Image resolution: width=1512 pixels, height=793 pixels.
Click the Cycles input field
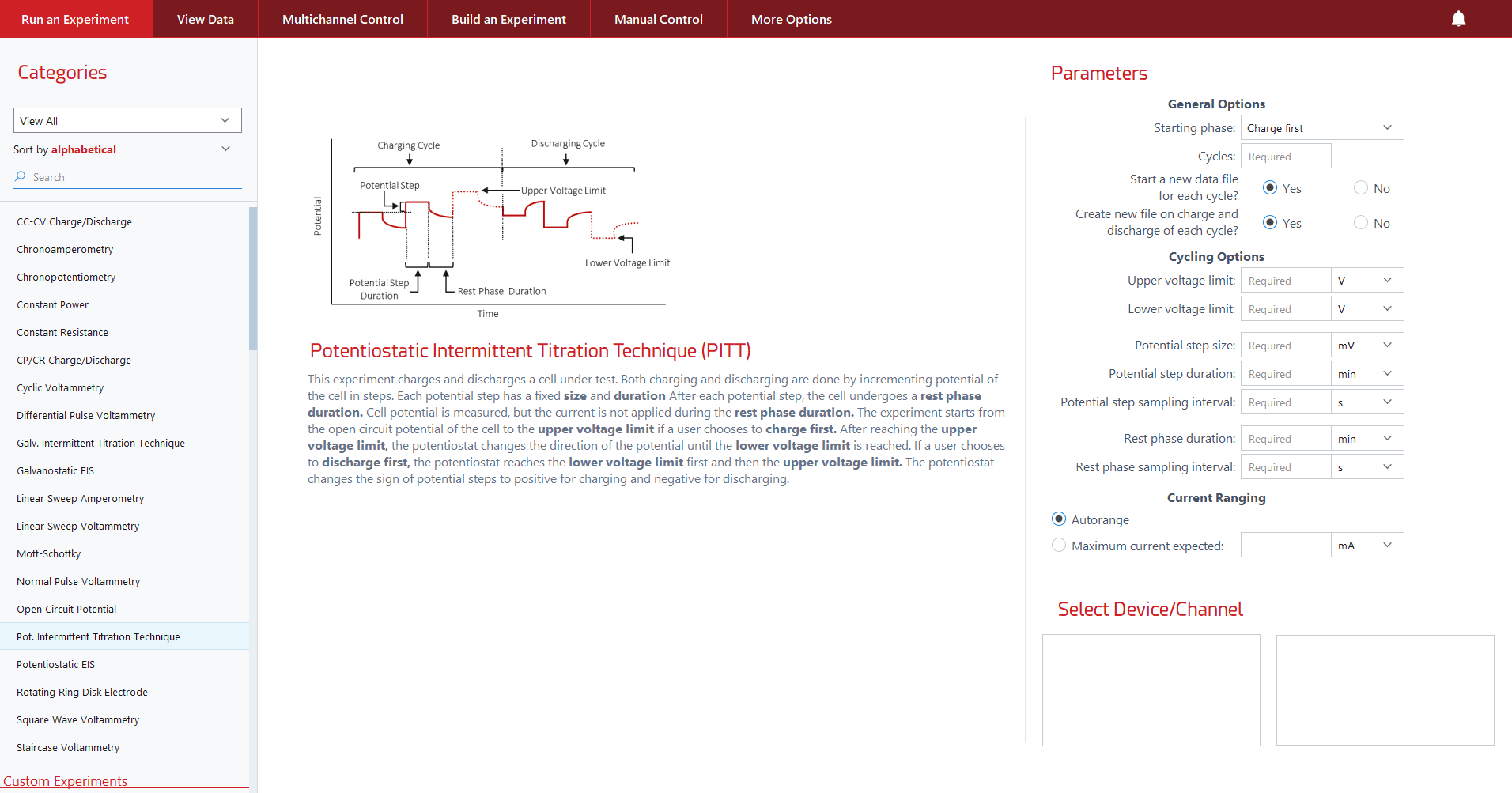[1285, 157]
